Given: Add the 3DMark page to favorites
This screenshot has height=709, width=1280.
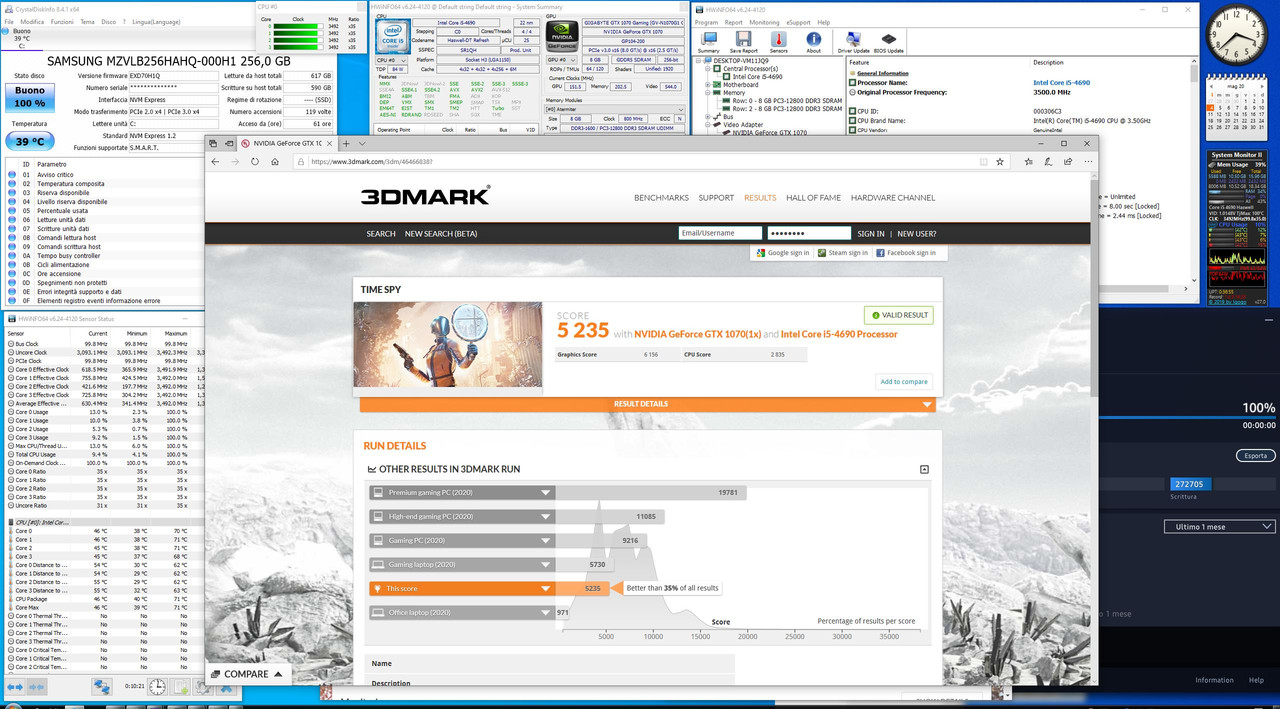Looking at the screenshot, I should pyautogui.click(x=999, y=161).
